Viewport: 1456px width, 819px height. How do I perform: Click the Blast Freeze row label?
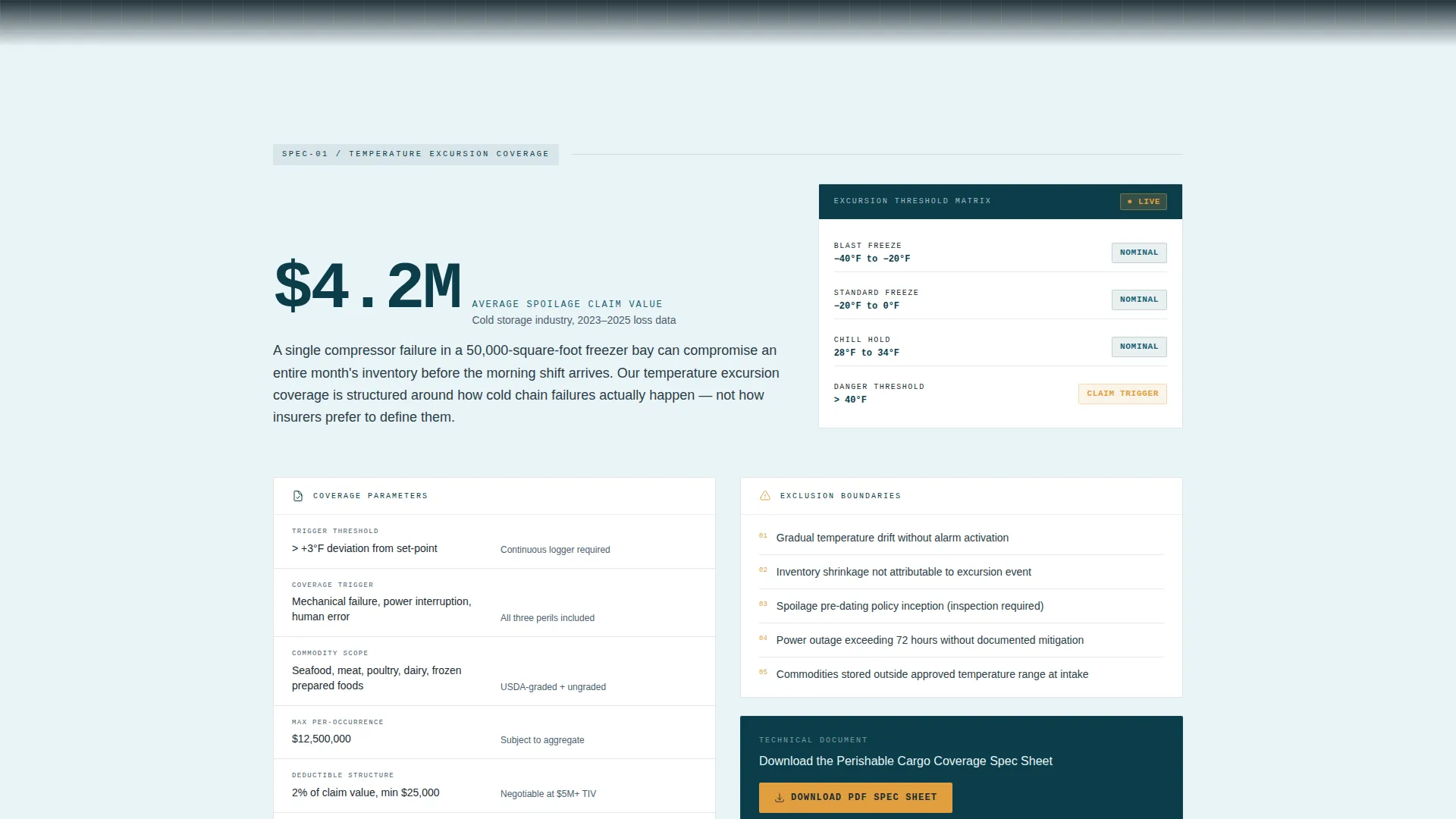pos(868,246)
